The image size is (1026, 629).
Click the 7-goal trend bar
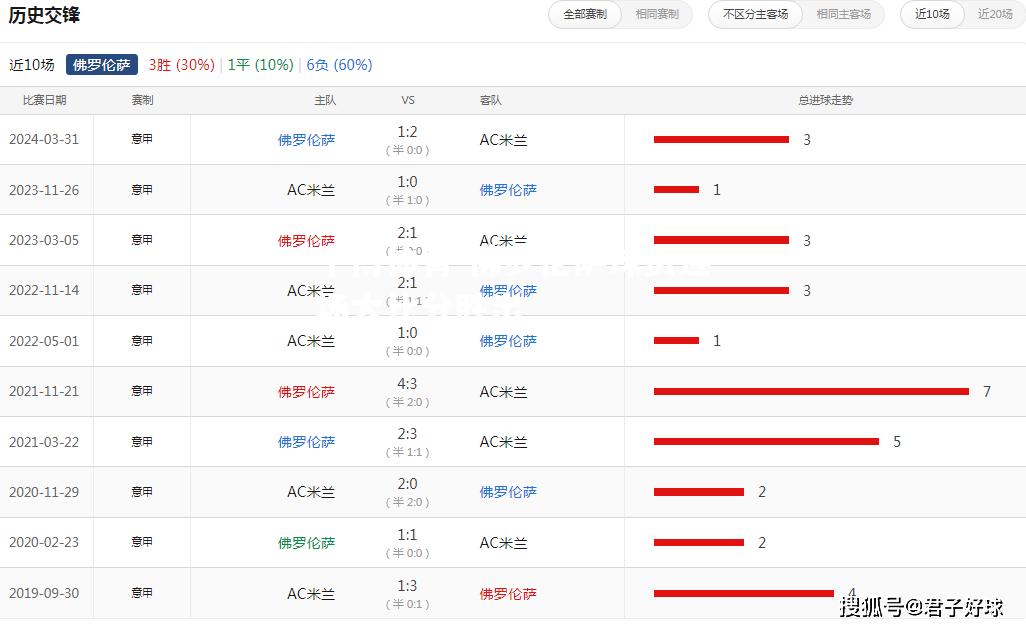[811, 391]
